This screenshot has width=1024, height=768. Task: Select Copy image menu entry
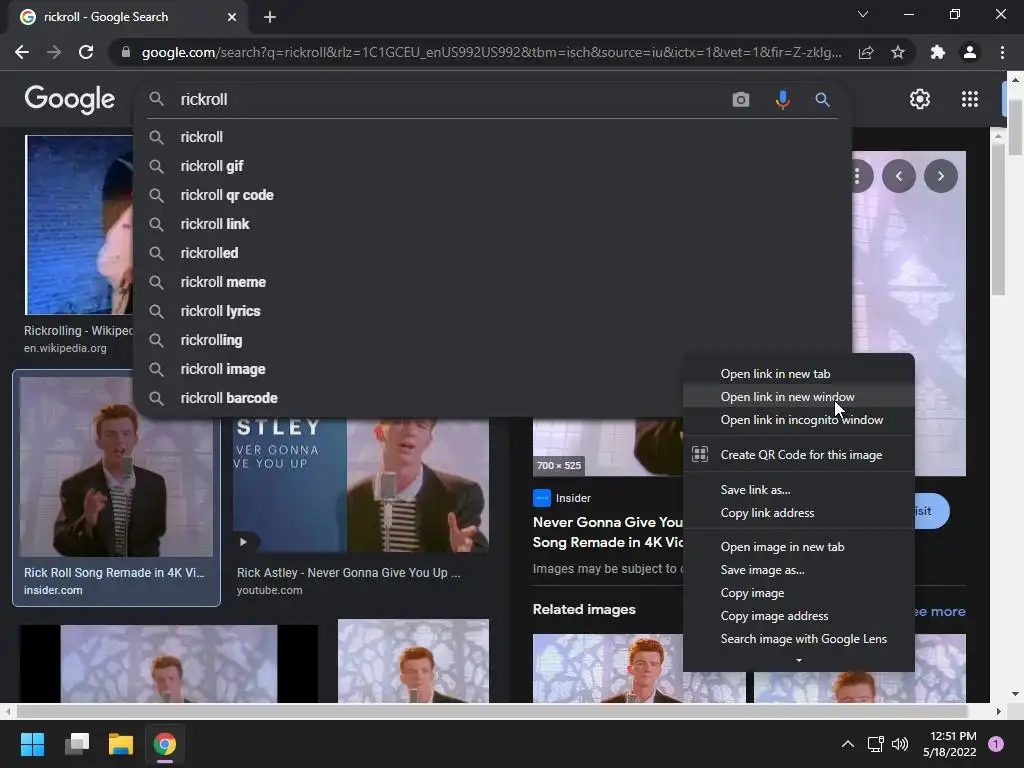[x=799, y=593]
